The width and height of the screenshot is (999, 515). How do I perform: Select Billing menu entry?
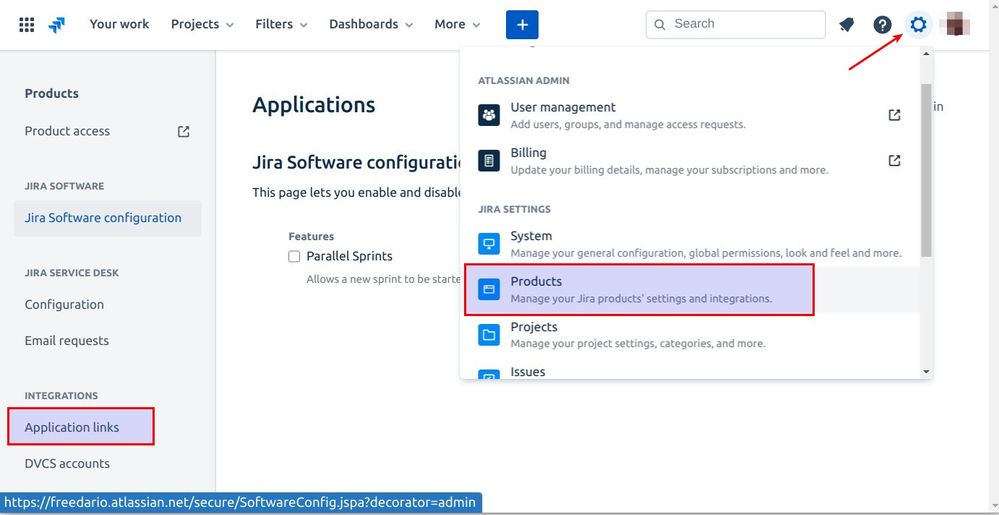pos(690,161)
